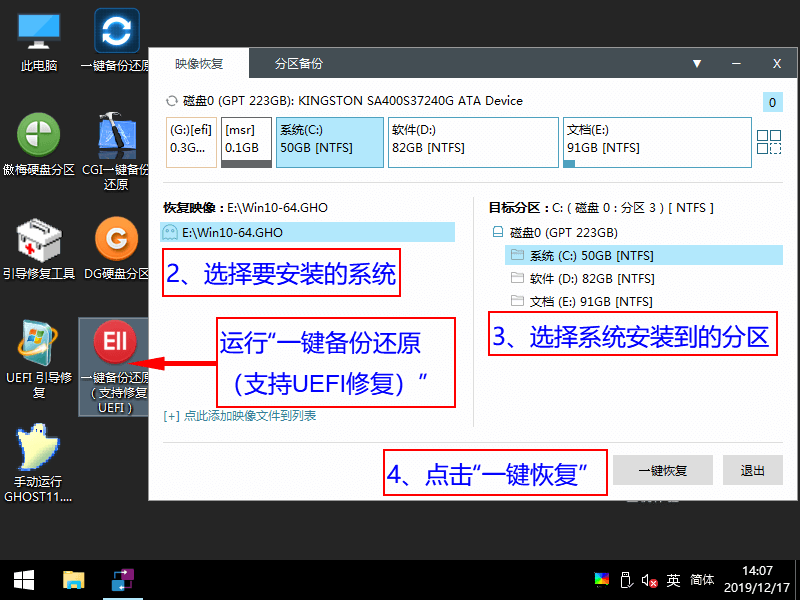The height and width of the screenshot is (600, 800).
Task: Switch input language via 英 indicator
Action: [x=674, y=580]
